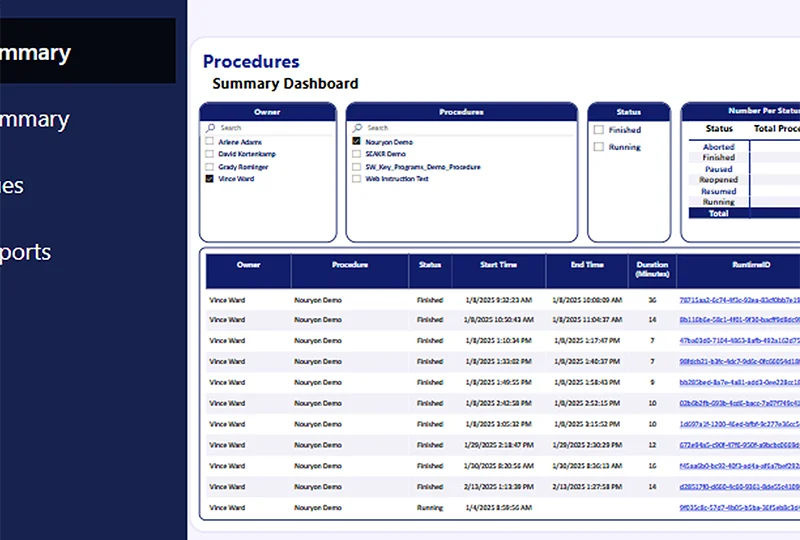The width and height of the screenshot is (800, 540).
Task: Click the Total row in Number Per Status
Action: click(744, 213)
